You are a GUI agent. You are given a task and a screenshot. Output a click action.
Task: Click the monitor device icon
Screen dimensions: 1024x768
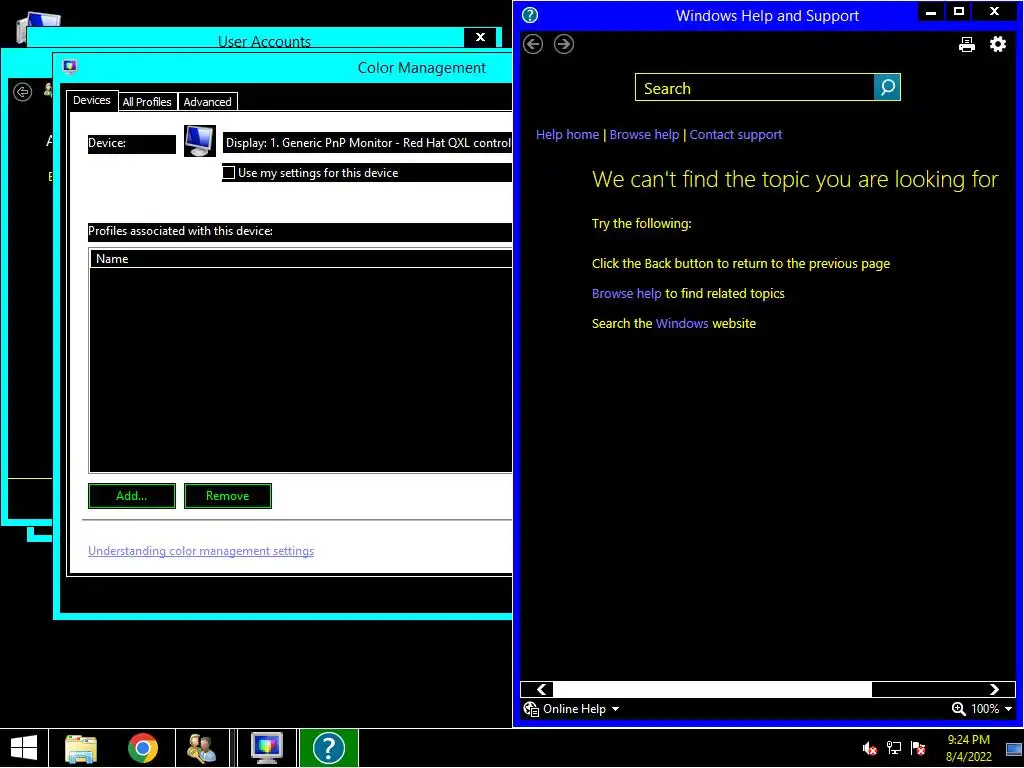(x=199, y=141)
